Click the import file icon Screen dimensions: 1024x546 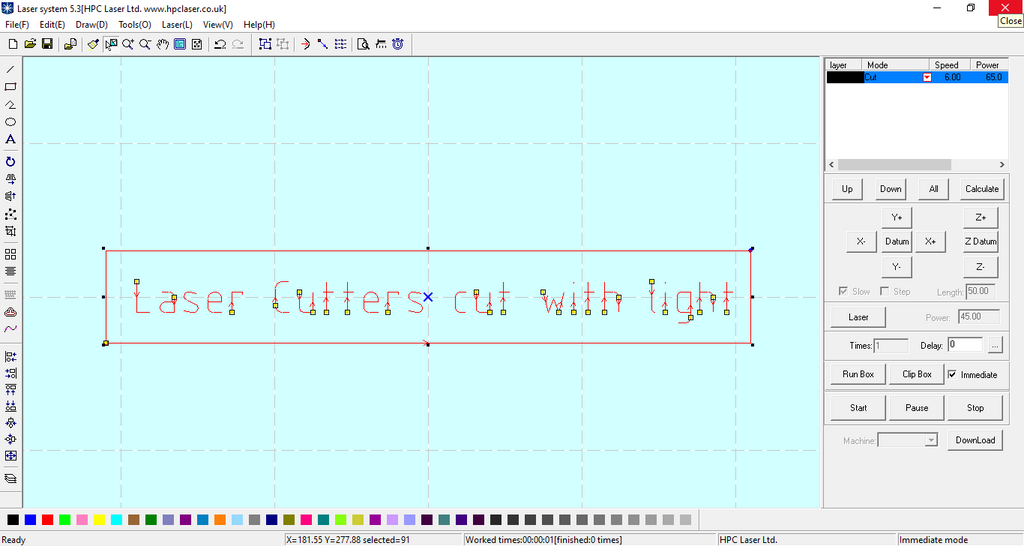tap(71, 44)
